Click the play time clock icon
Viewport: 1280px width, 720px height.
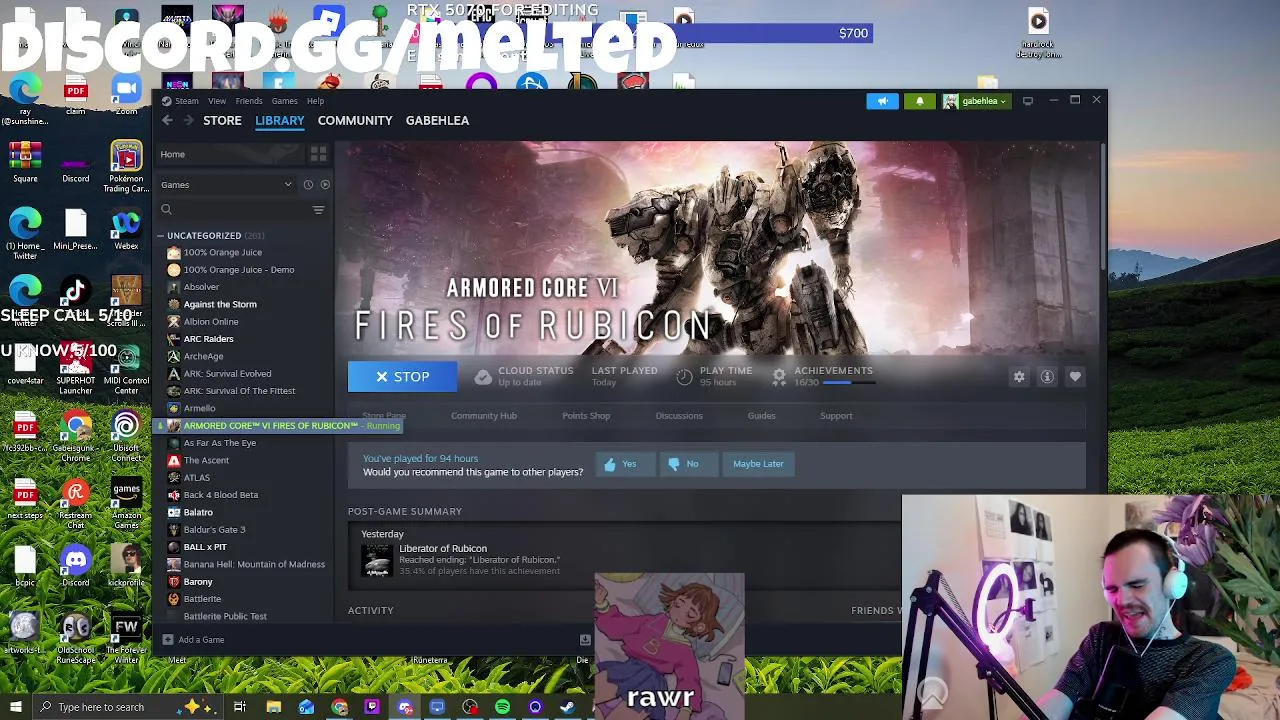coord(684,377)
